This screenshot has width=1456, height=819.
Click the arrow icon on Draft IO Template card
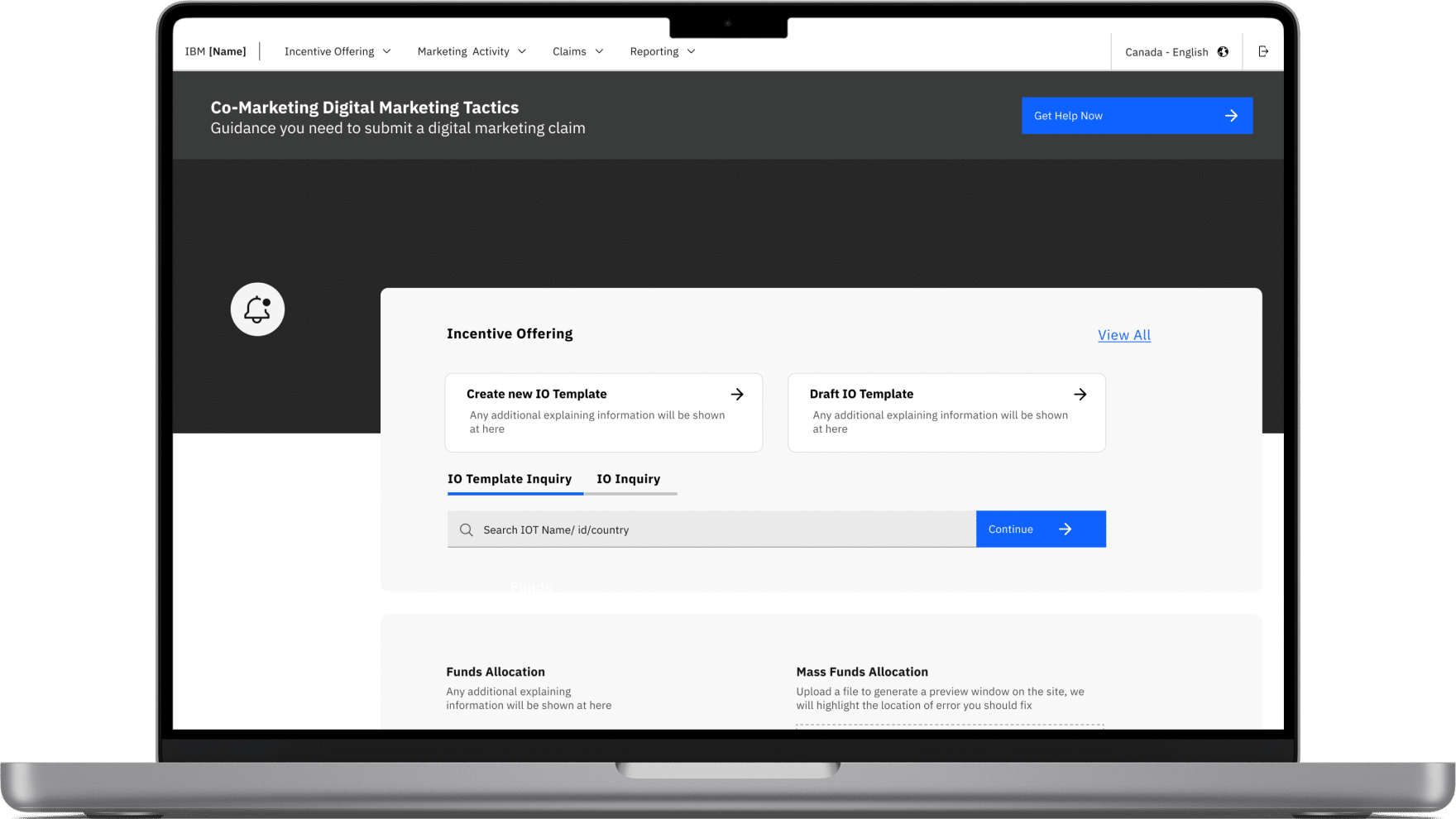[x=1080, y=395]
